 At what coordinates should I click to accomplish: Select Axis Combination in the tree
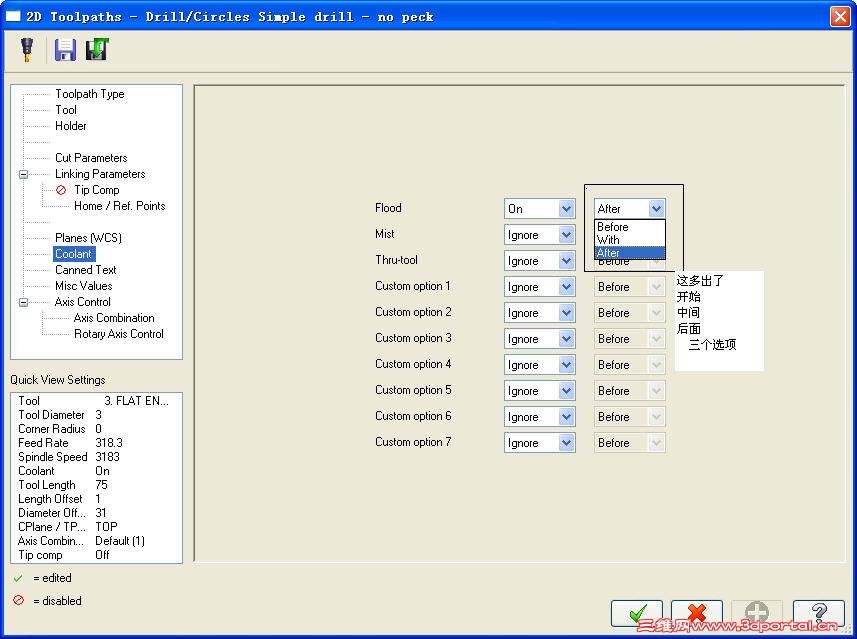[114, 318]
